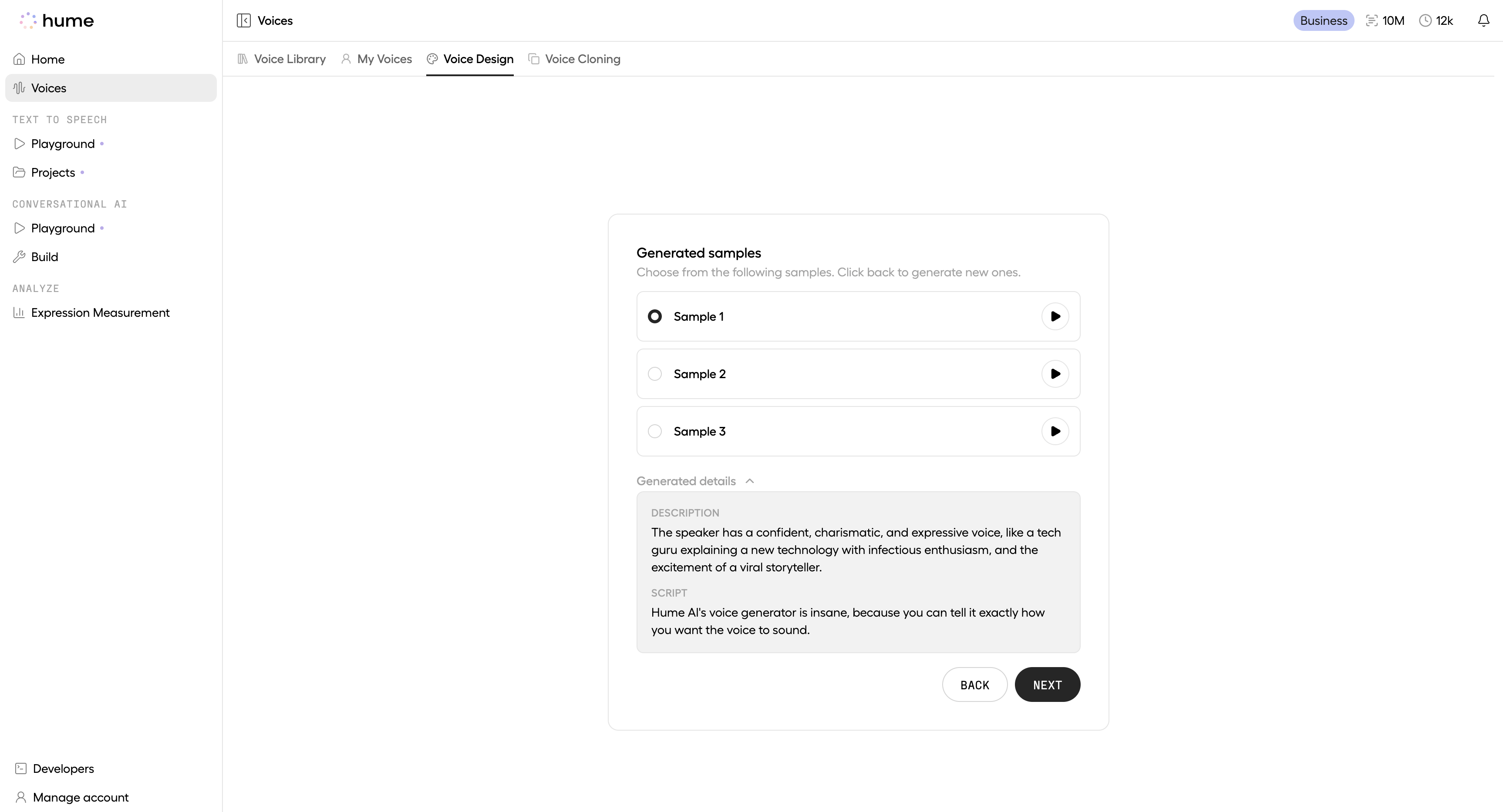Open Voice Library tab
The image size is (1503, 812).
282,59
